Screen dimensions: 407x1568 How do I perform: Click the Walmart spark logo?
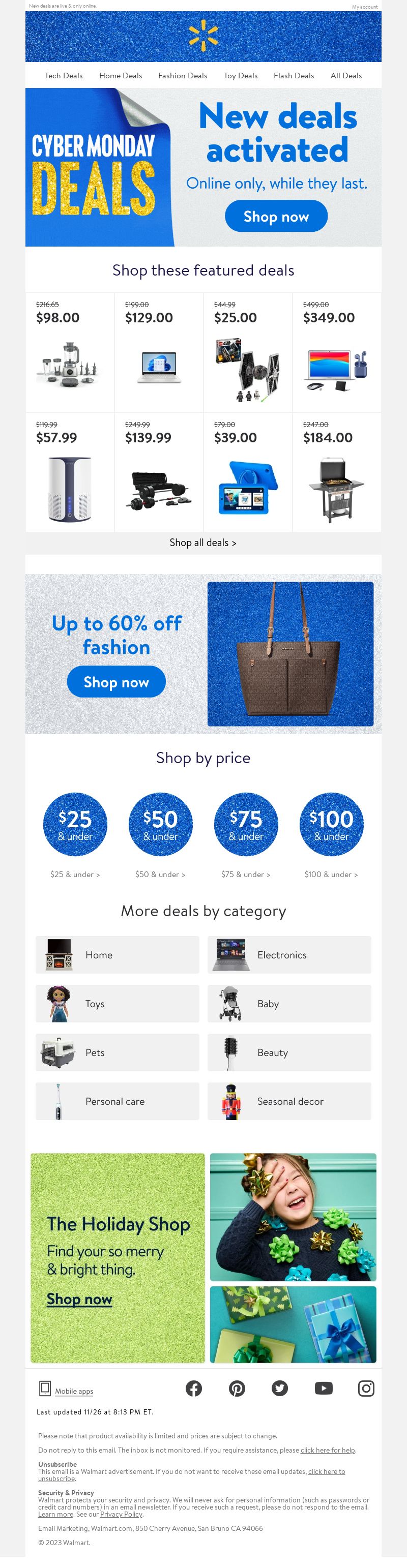pos(203,35)
